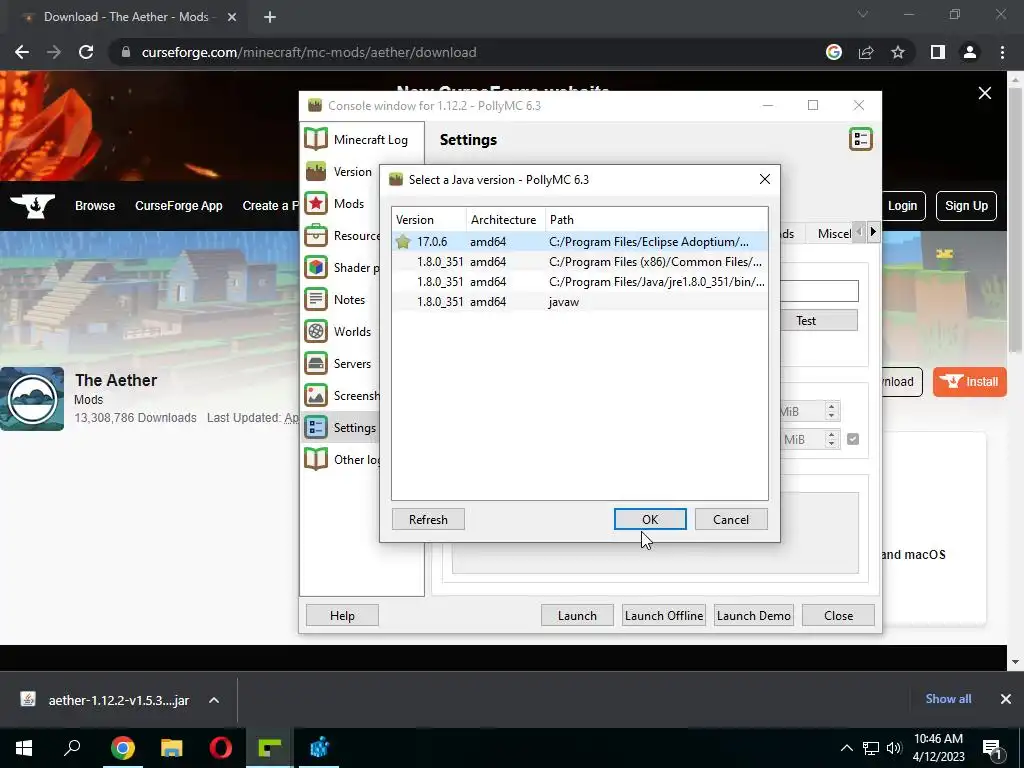Image resolution: width=1024 pixels, height=768 pixels.
Task: Open the Minecraft Log page icon
Action: (x=316, y=139)
